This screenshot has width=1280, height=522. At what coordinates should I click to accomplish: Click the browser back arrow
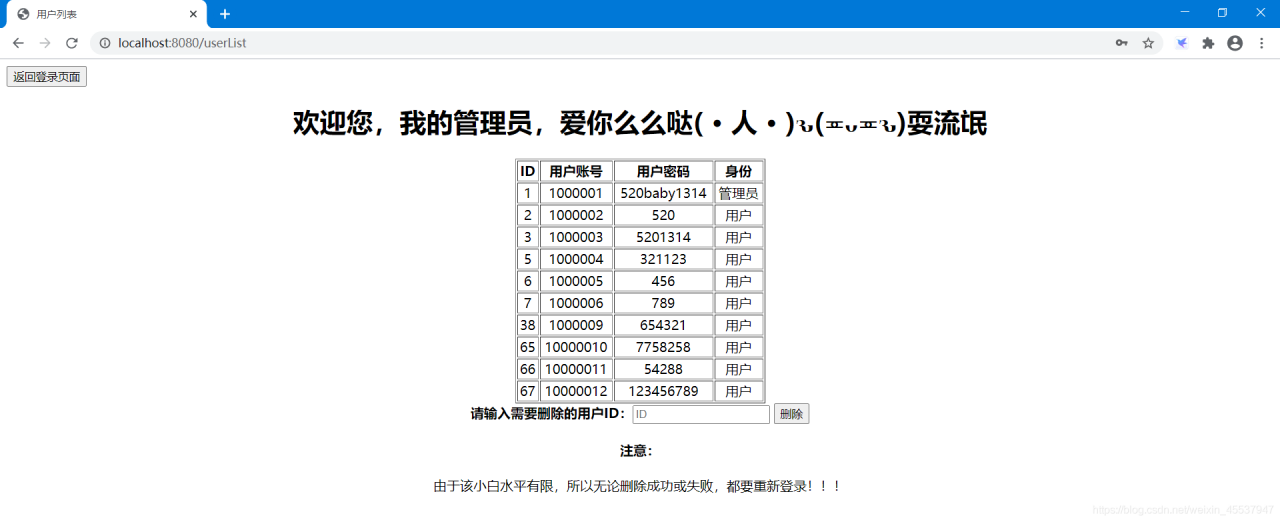(18, 43)
